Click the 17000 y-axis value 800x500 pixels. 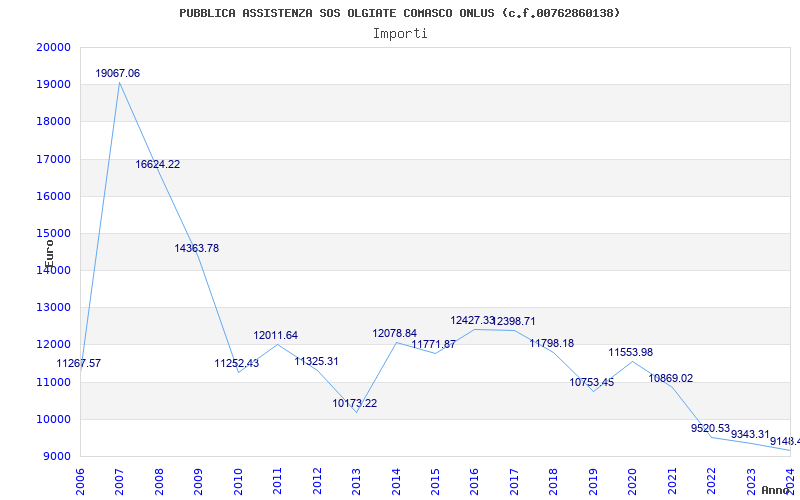click(54, 159)
